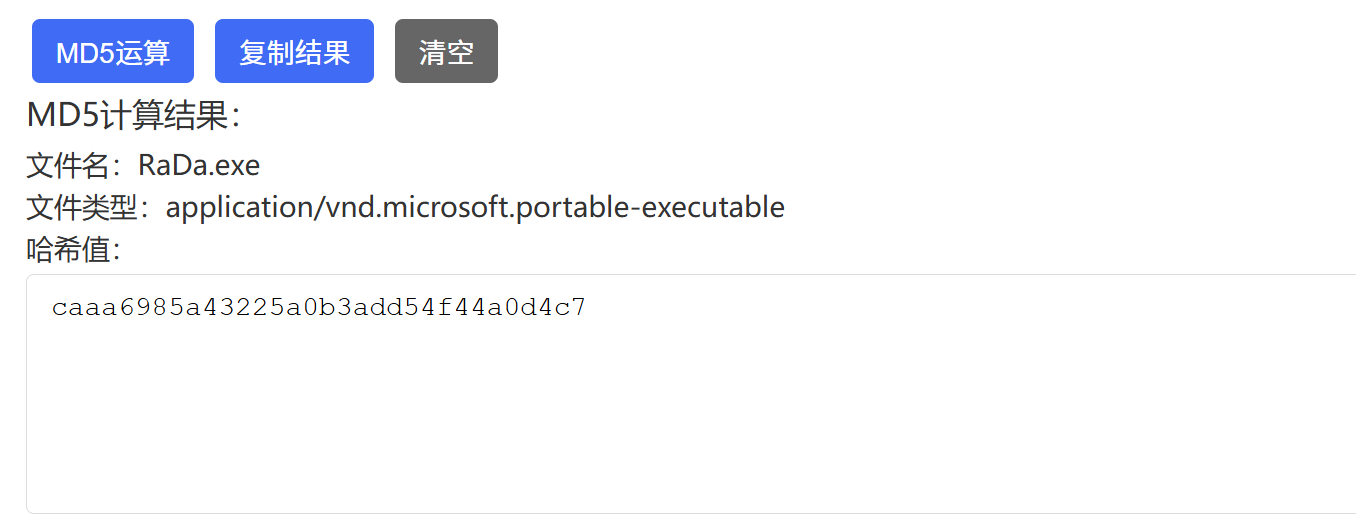1356x517 pixels.
Task: Click the middle digits a0b3add of hash
Action: (x=318, y=308)
